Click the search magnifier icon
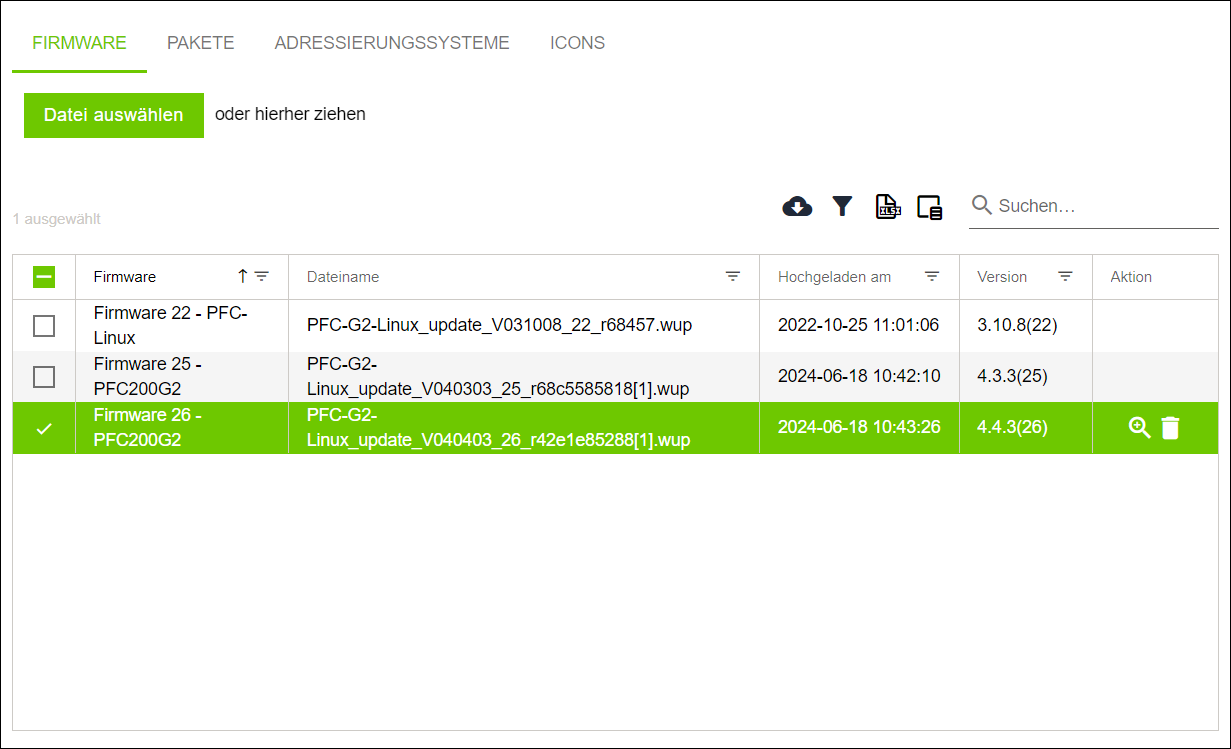This screenshot has width=1231, height=749. point(982,205)
